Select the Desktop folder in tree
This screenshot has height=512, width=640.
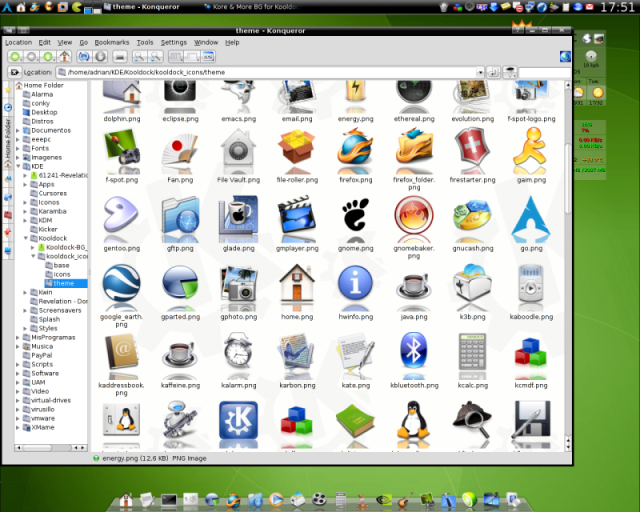[40, 112]
